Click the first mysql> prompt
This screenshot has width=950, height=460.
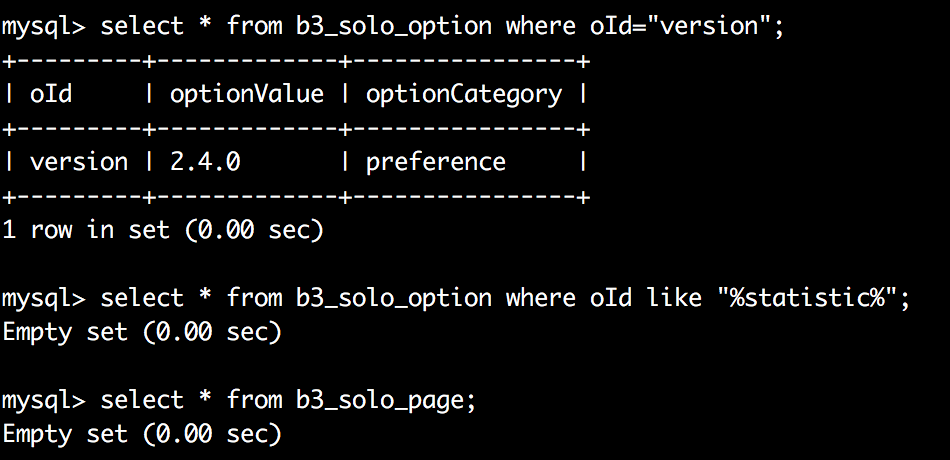[x=44, y=27]
